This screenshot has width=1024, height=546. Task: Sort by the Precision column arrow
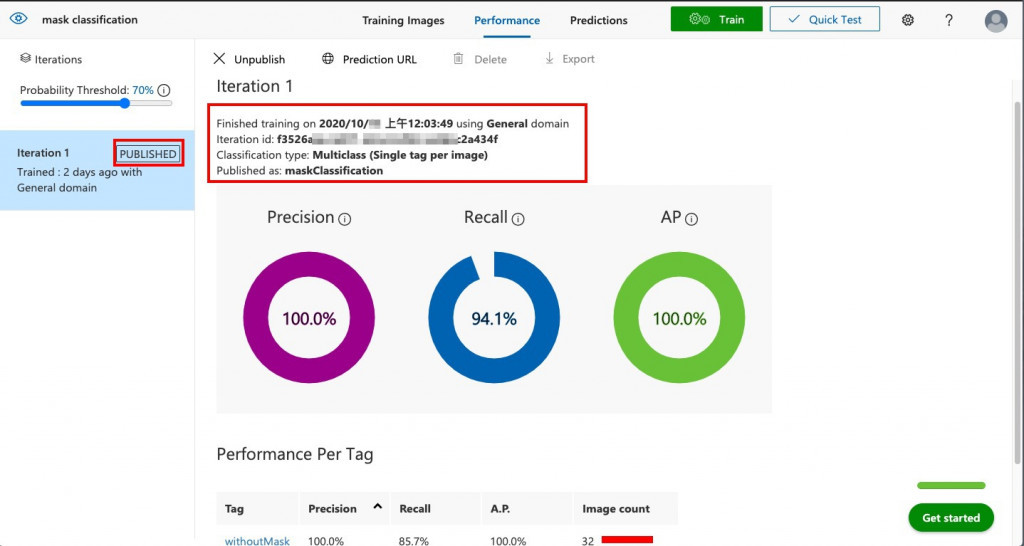(377, 506)
